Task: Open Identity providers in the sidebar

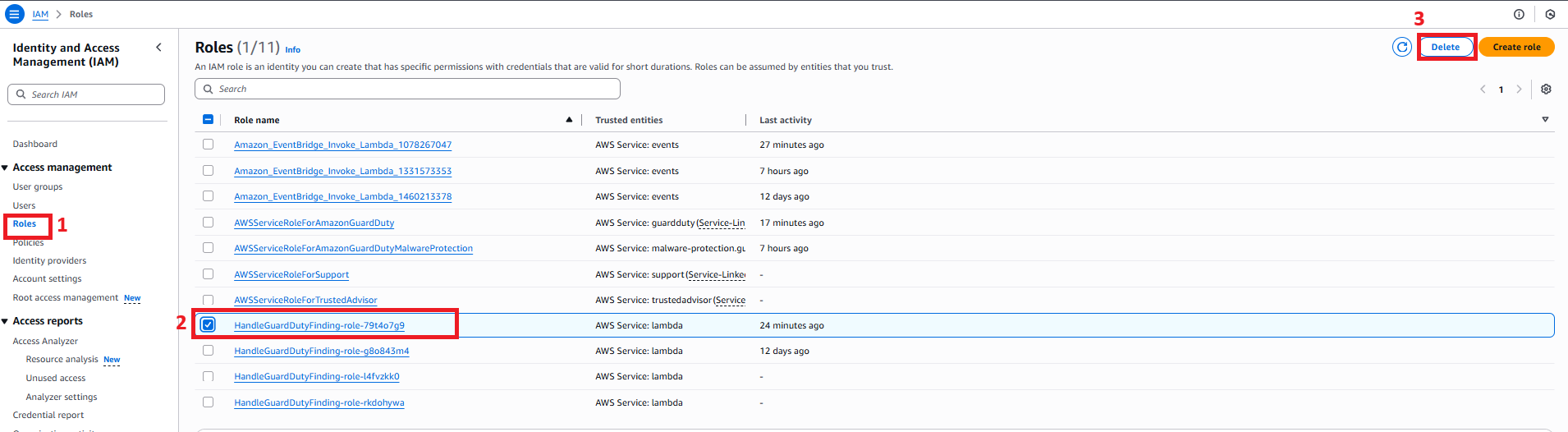Action: [49, 260]
